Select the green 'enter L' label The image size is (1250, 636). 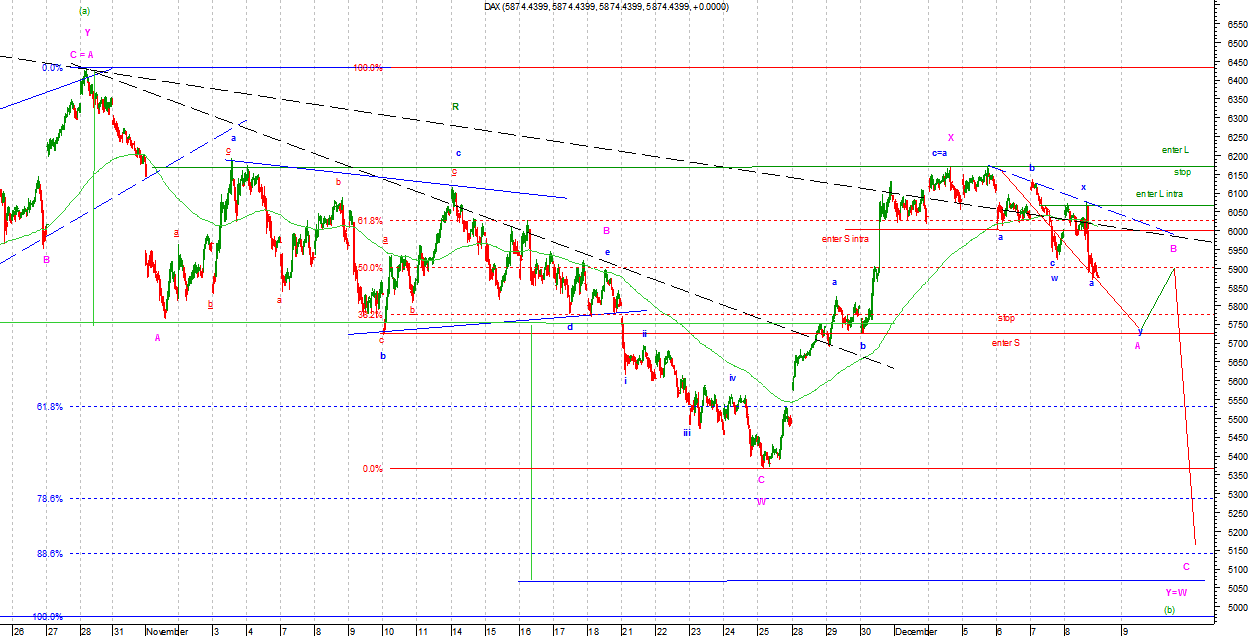click(x=1175, y=150)
